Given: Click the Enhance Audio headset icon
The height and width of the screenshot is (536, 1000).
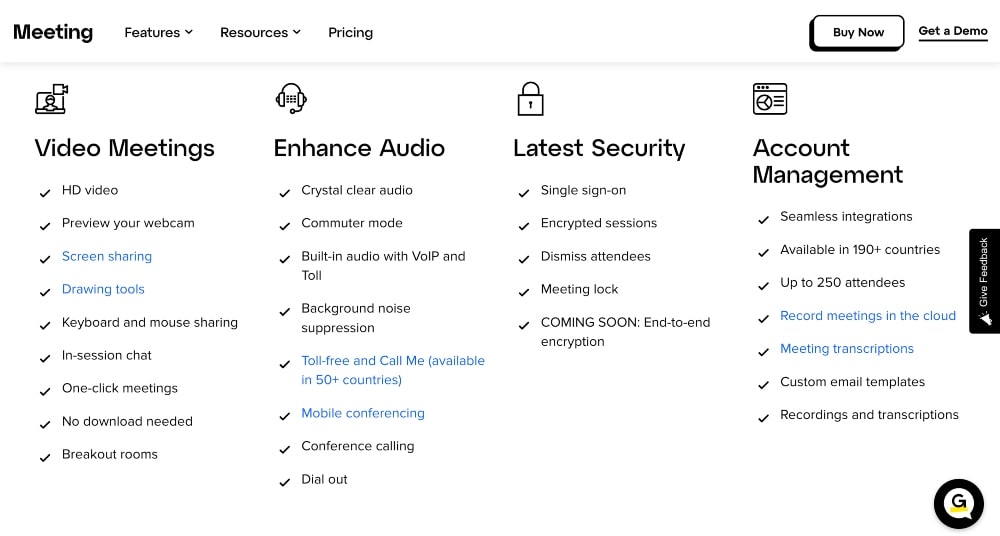Looking at the screenshot, I should coord(291,98).
